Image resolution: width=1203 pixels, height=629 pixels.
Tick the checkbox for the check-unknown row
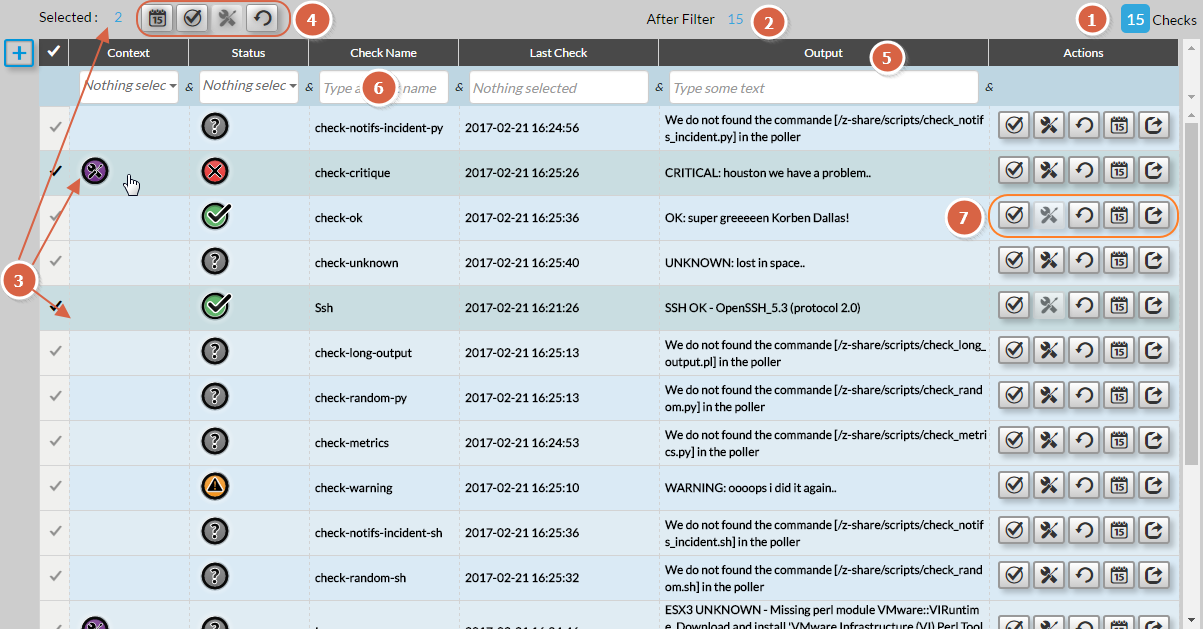55,262
